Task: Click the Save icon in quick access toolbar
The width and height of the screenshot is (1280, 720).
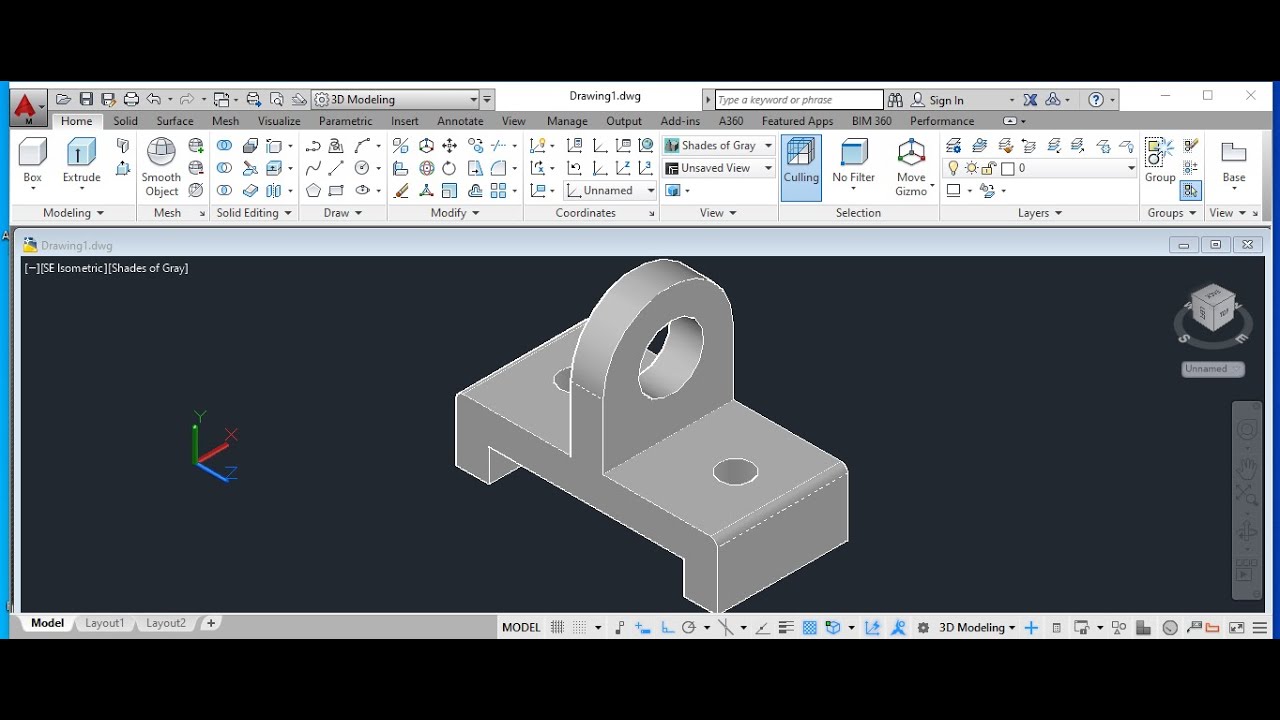Action: point(86,99)
